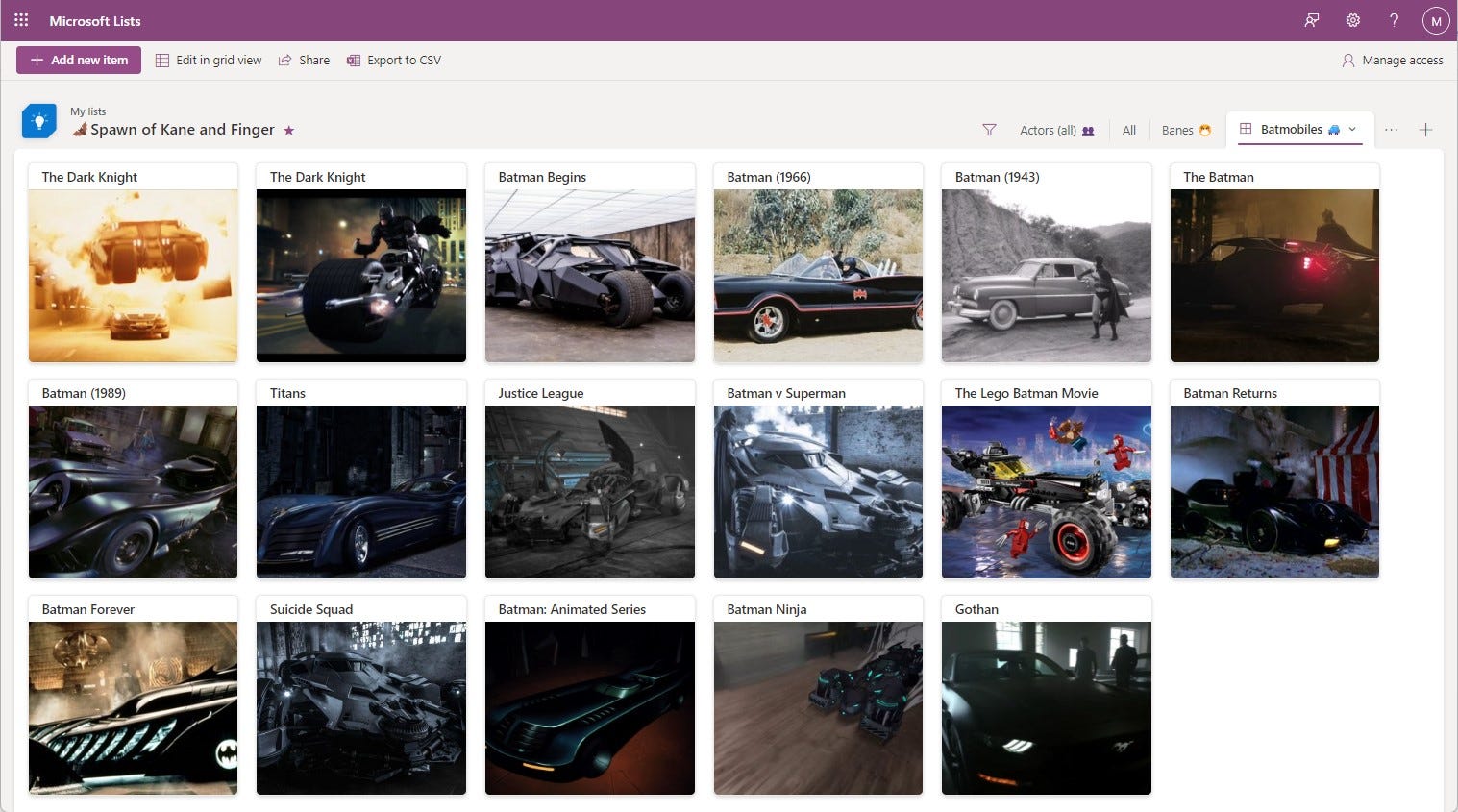This screenshot has width=1458, height=812.
Task: Open the feedback icon in header
Action: tap(1312, 20)
